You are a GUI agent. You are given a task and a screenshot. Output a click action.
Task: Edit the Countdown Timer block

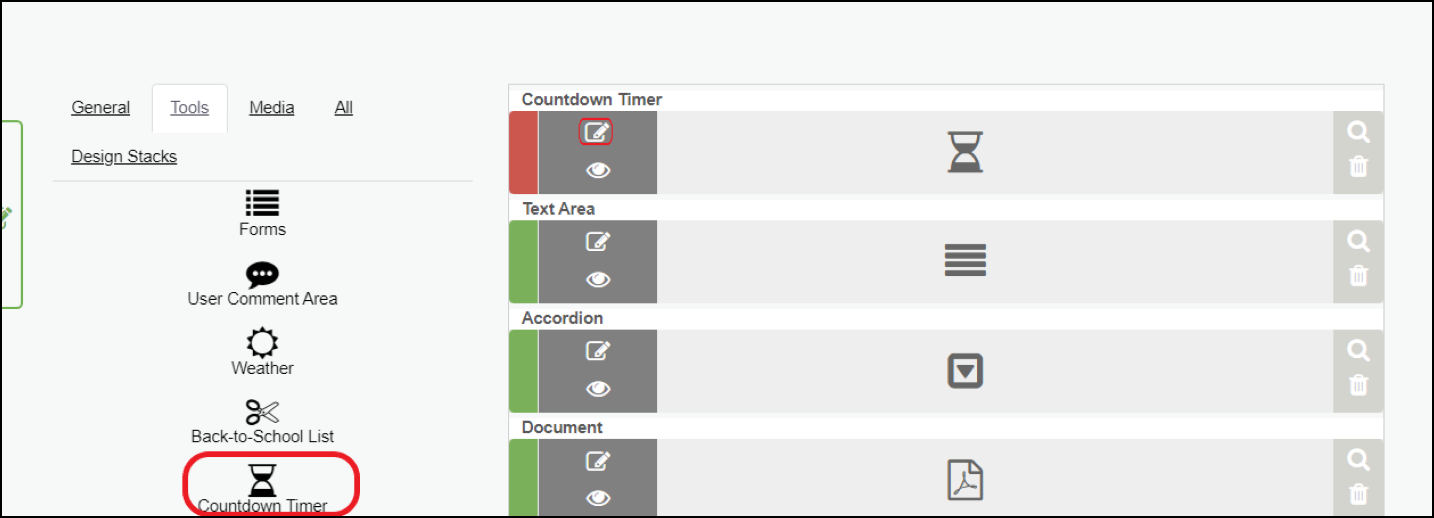[597, 132]
